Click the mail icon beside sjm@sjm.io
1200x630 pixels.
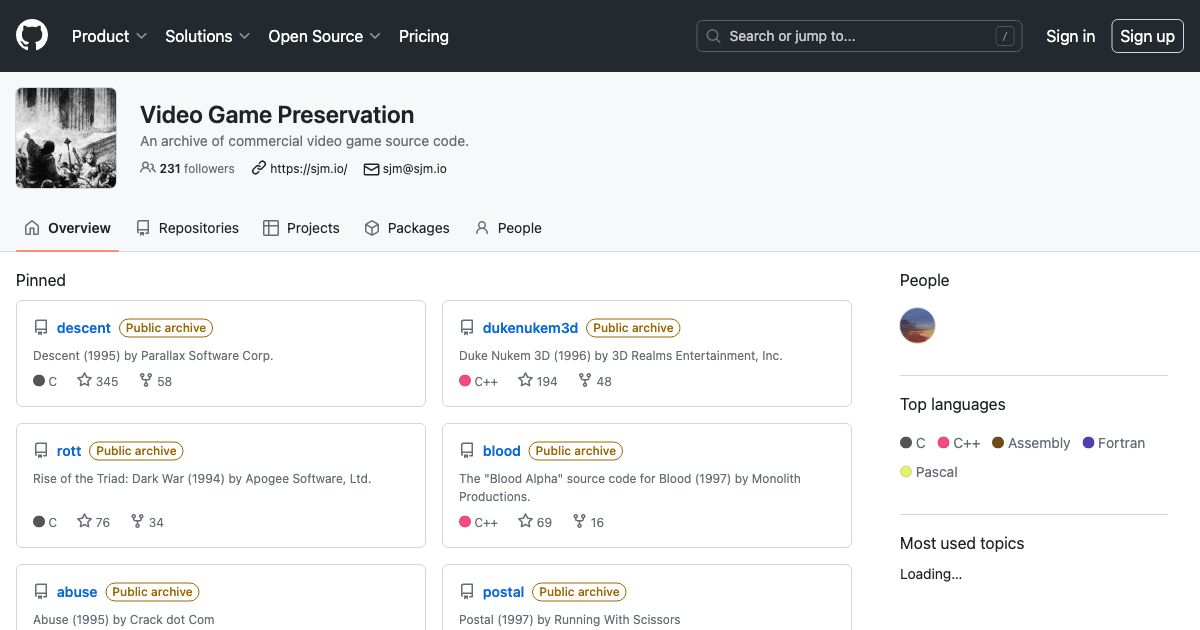tap(371, 168)
